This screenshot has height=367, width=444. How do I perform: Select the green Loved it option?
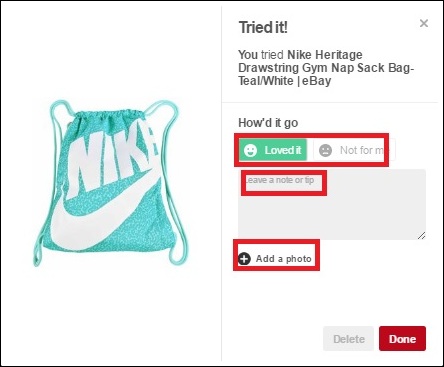tap(273, 150)
